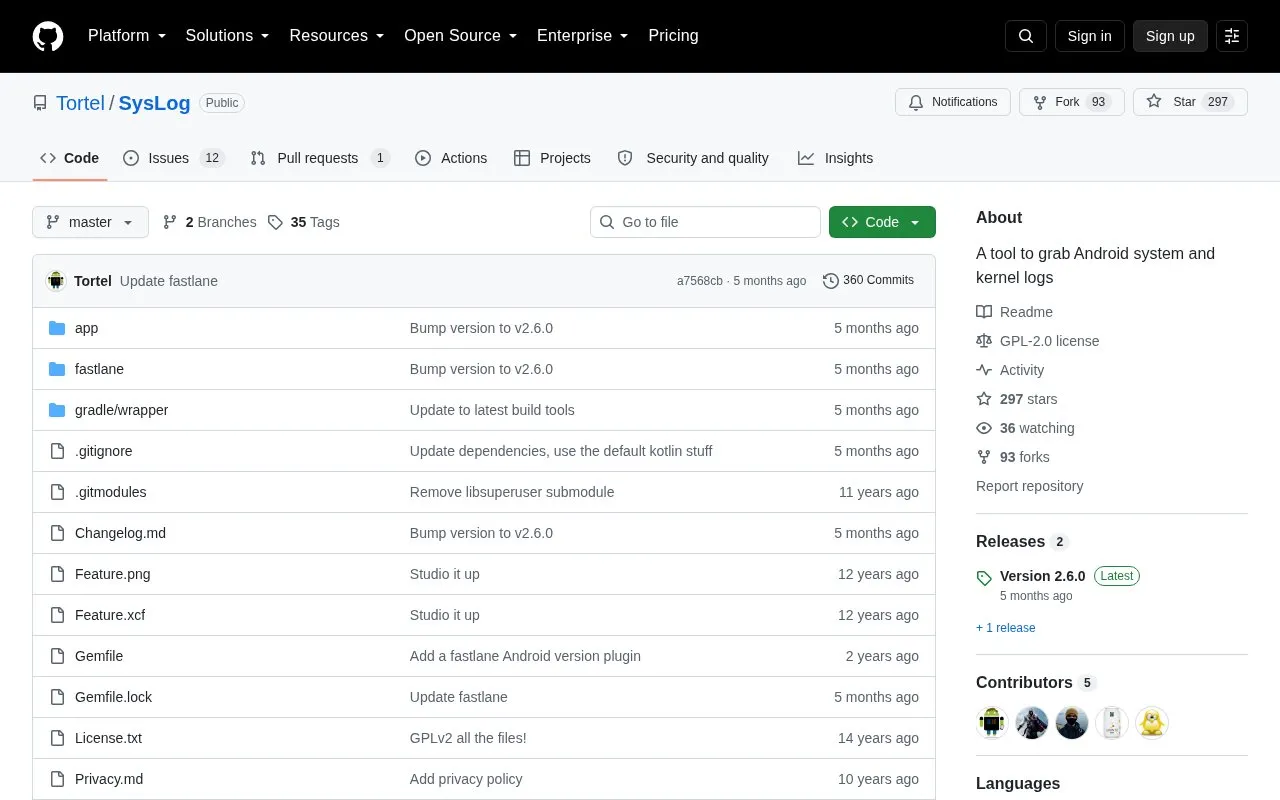Expand the Open Source menu
Screen dimensions: 1280x800
click(460, 36)
